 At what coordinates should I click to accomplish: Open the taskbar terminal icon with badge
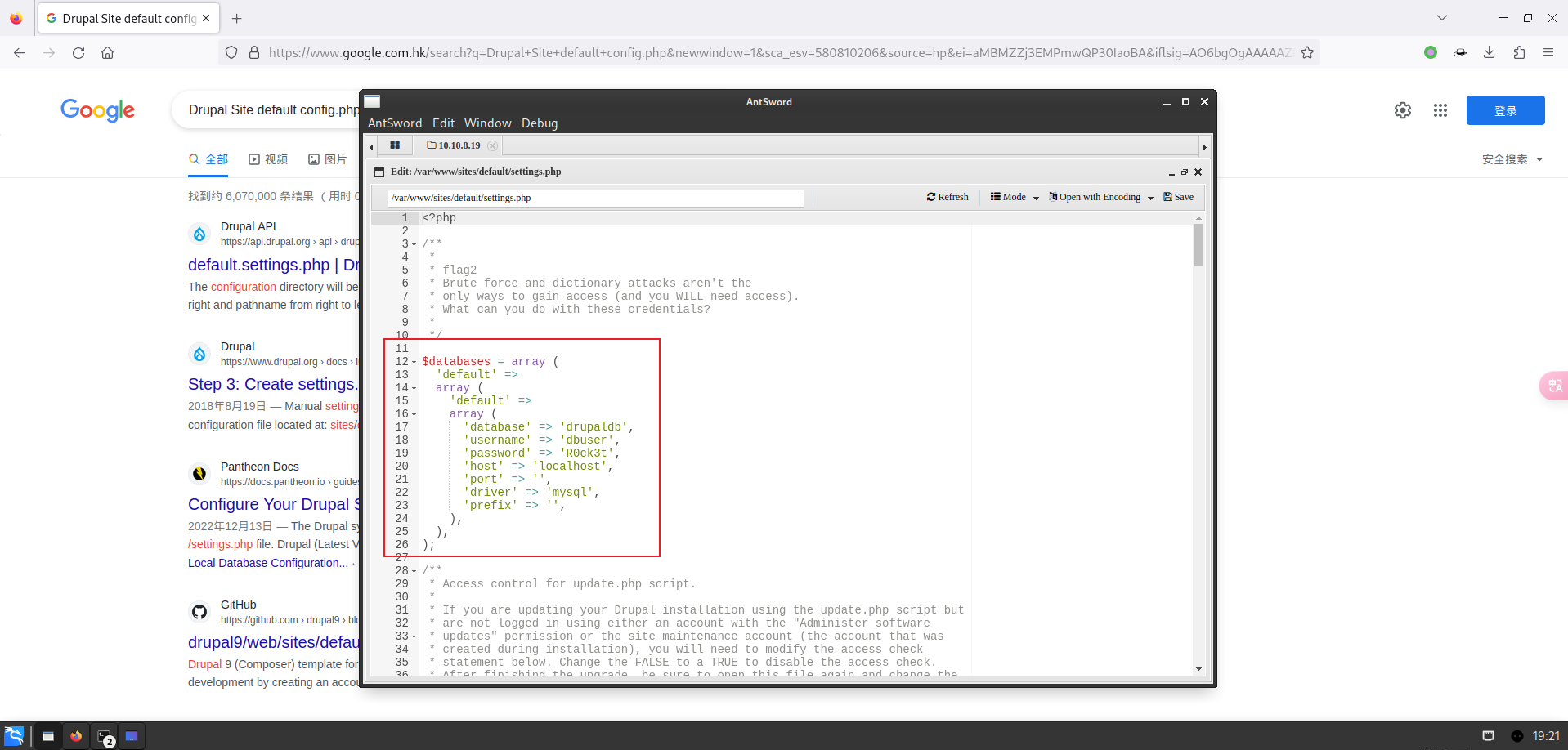[105, 736]
